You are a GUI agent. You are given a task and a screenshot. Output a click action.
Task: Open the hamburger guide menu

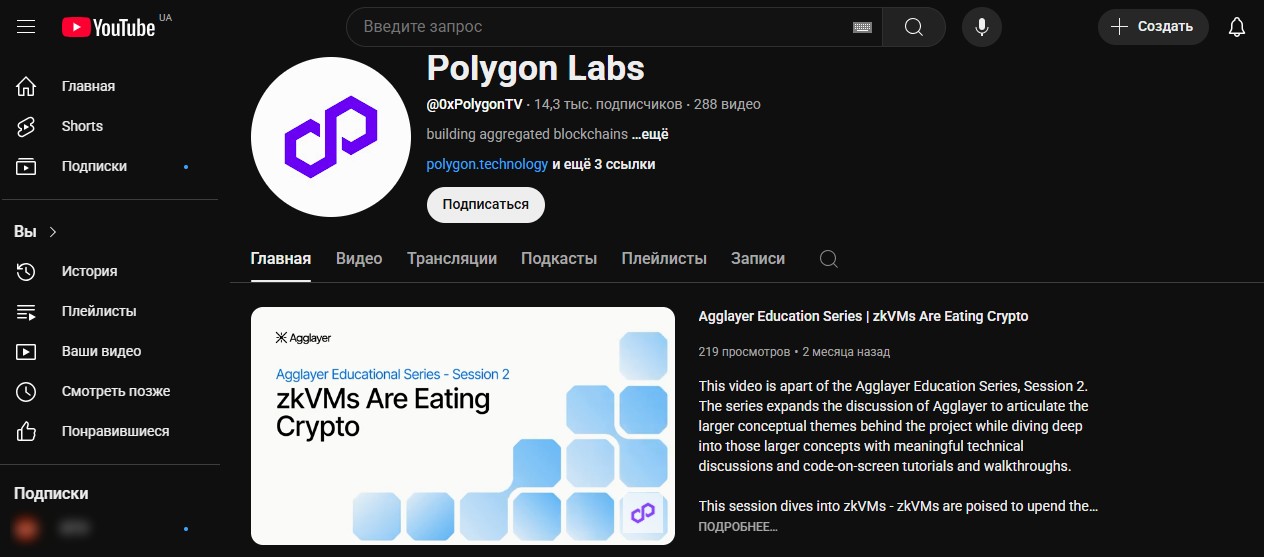(x=26, y=27)
